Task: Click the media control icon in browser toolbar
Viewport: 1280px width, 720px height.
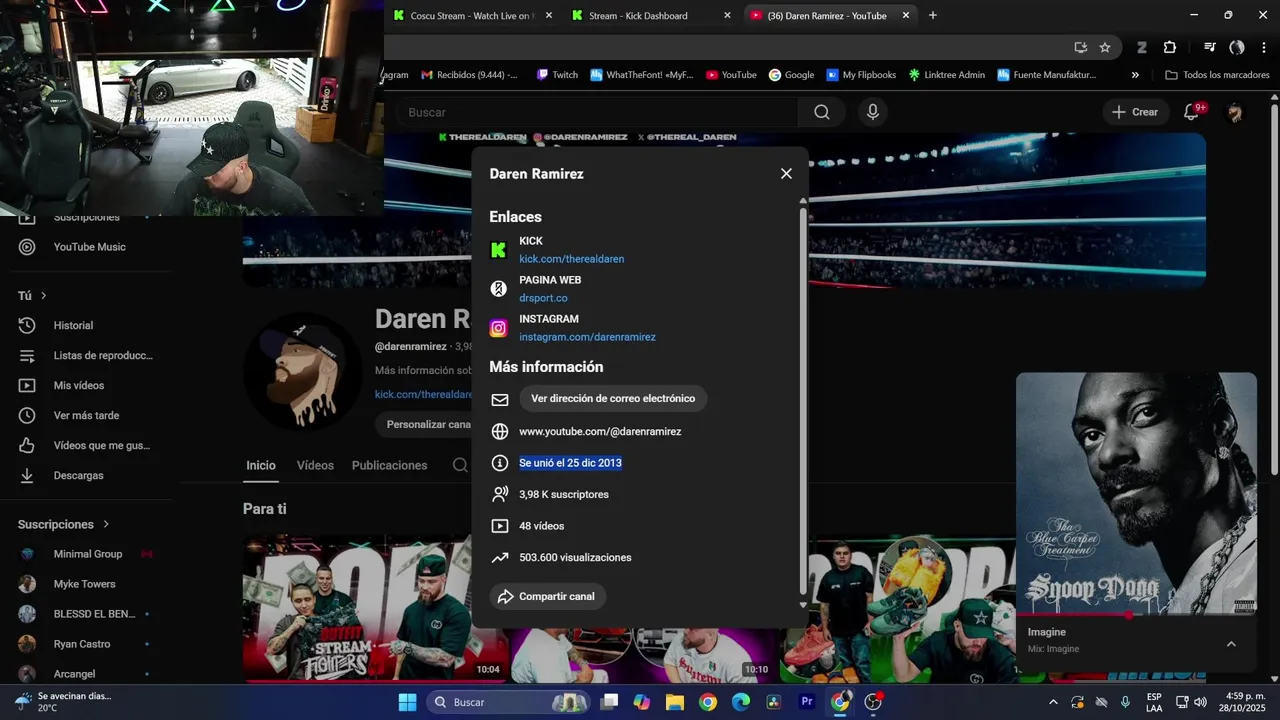Action: [x=1210, y=47]
